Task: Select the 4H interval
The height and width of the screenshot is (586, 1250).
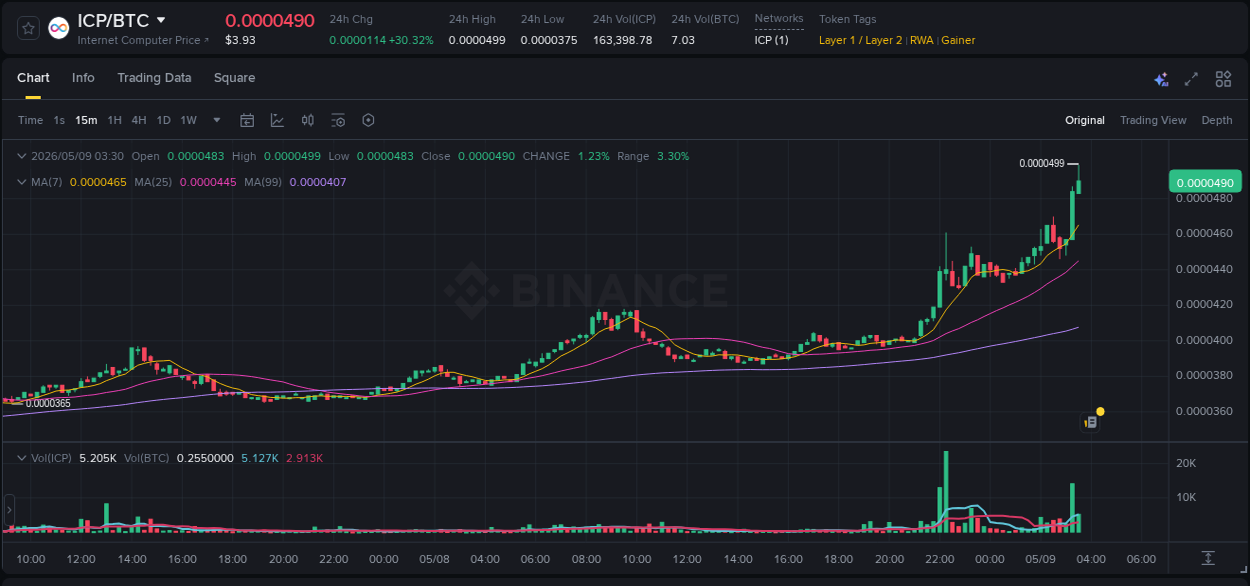Action: (139, 120)
